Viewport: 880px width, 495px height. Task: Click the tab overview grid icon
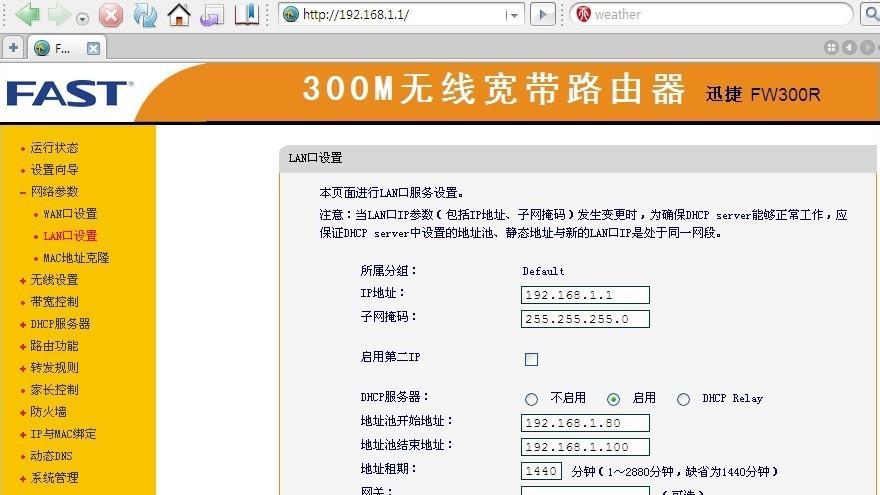coord(831,48)
